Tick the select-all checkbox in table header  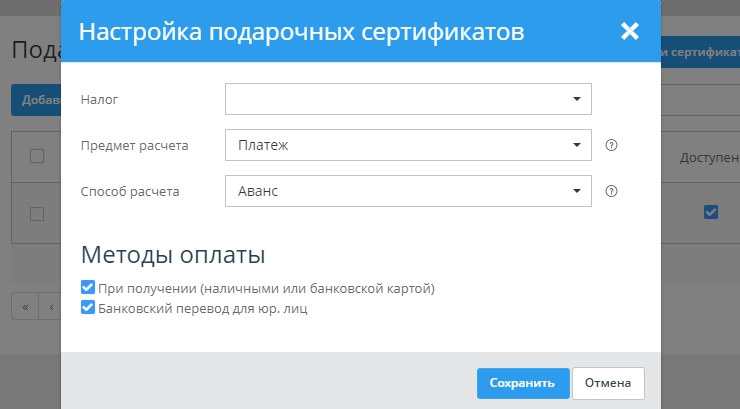pyautogui.click(x=37, y=155)
